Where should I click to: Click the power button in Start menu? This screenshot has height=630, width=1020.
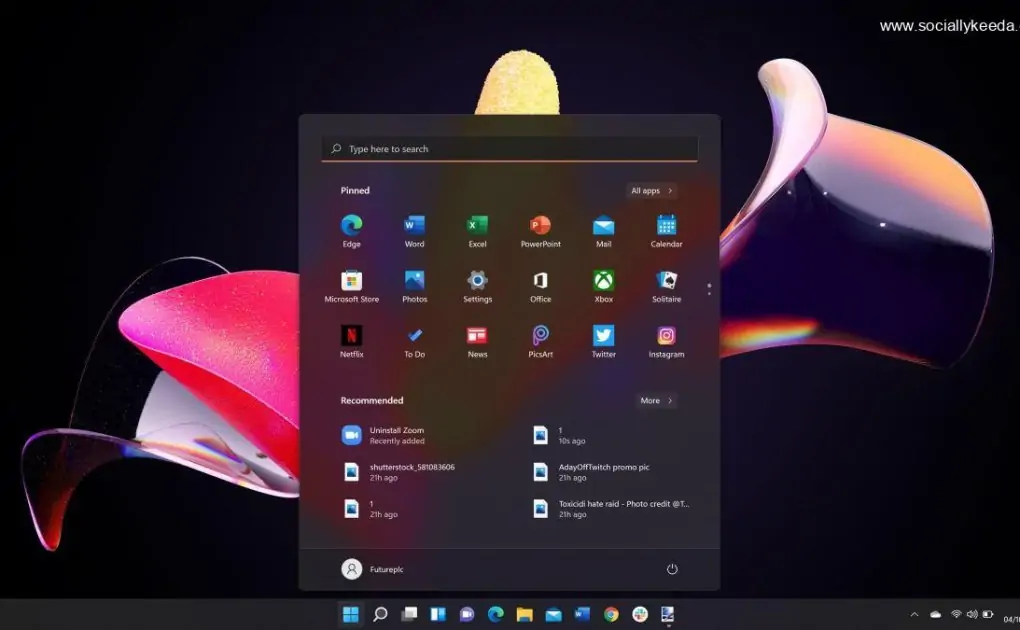coord(672,569)
